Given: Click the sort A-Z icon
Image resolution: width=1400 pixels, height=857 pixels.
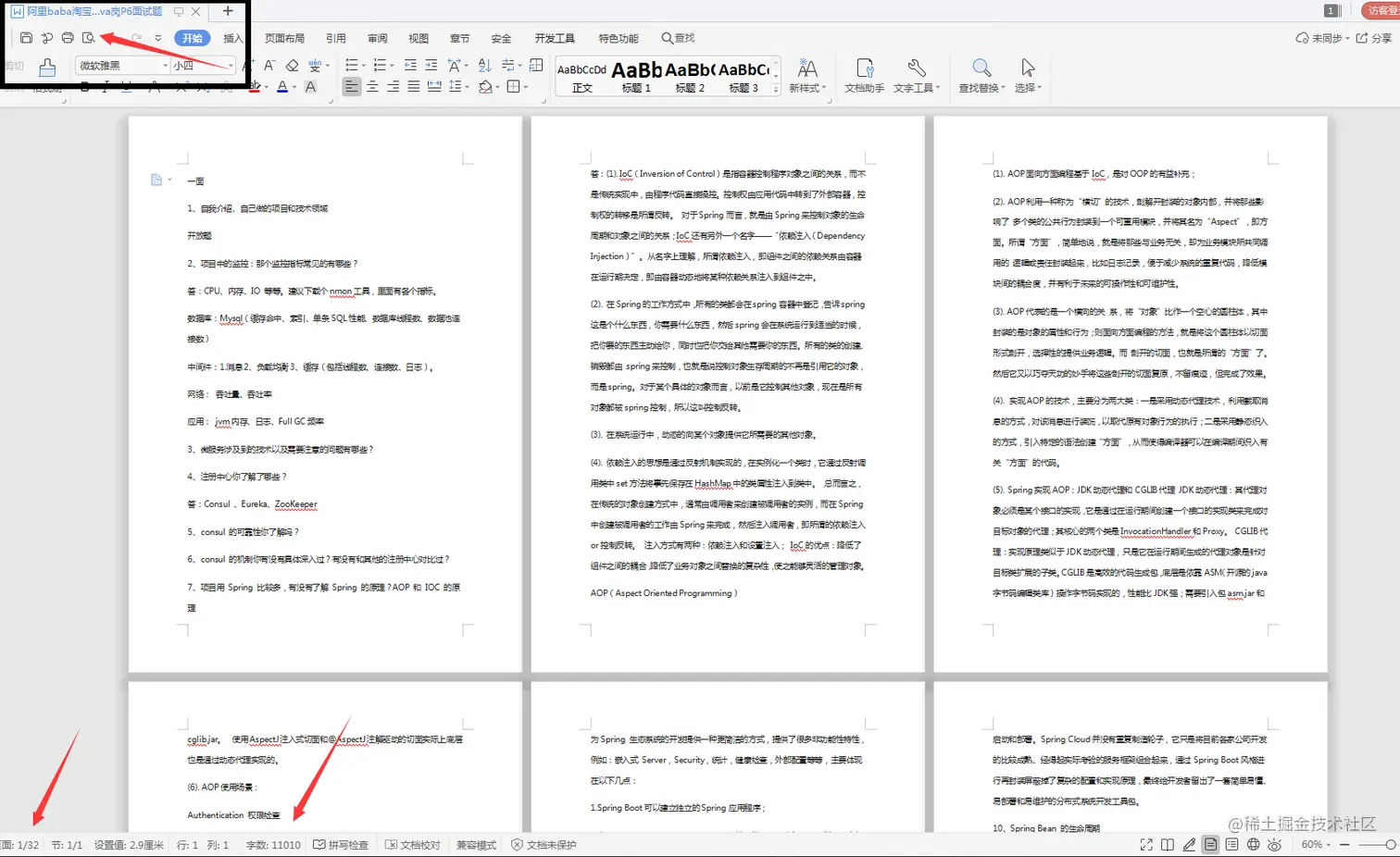Looking at the screenshot, I should (x=484, y=66).
